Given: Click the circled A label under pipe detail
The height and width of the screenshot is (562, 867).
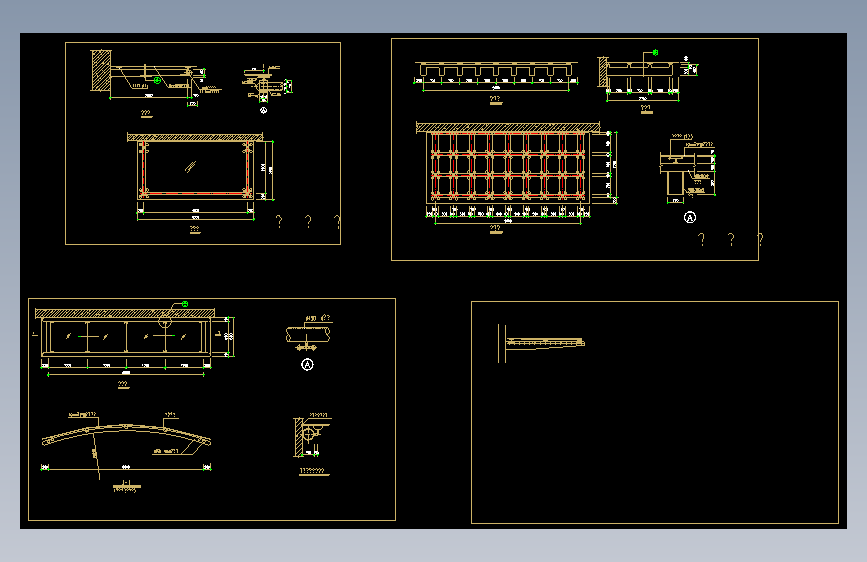Looking at the screenshot, I should pos(307,365).
